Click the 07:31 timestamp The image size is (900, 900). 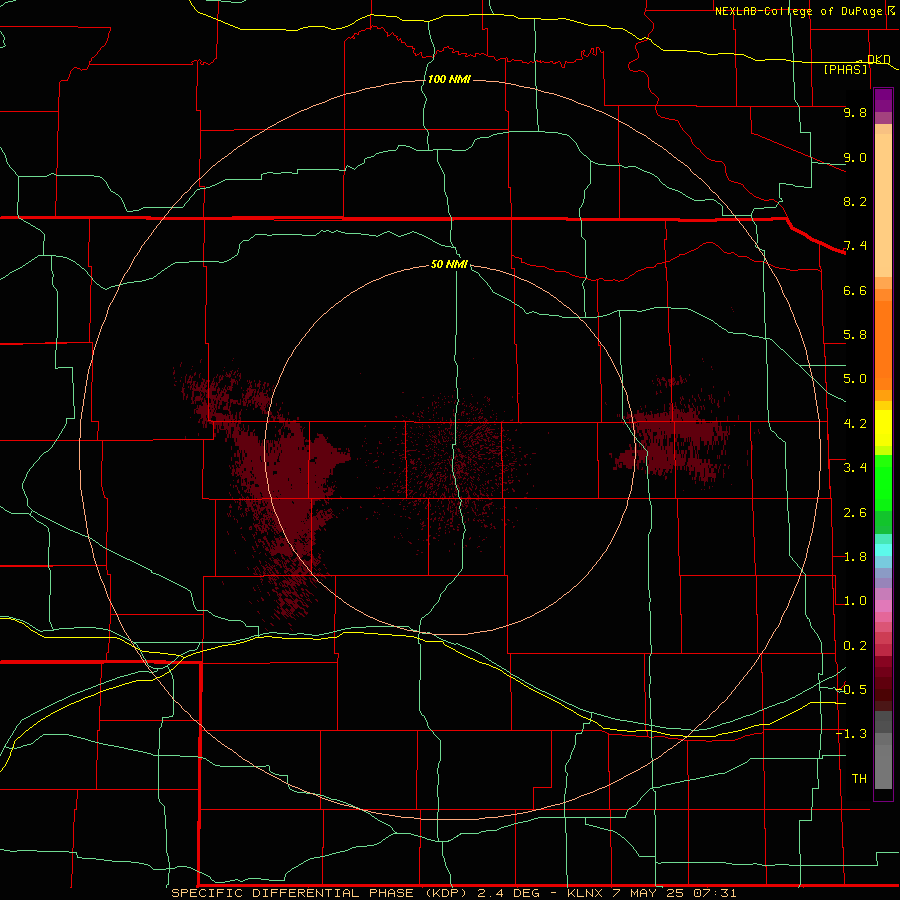tap(715, 893)
